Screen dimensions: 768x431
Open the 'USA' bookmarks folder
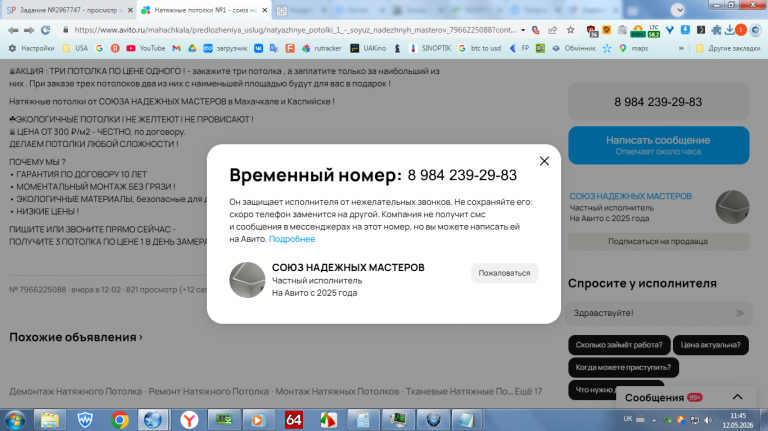pos(75,48)
